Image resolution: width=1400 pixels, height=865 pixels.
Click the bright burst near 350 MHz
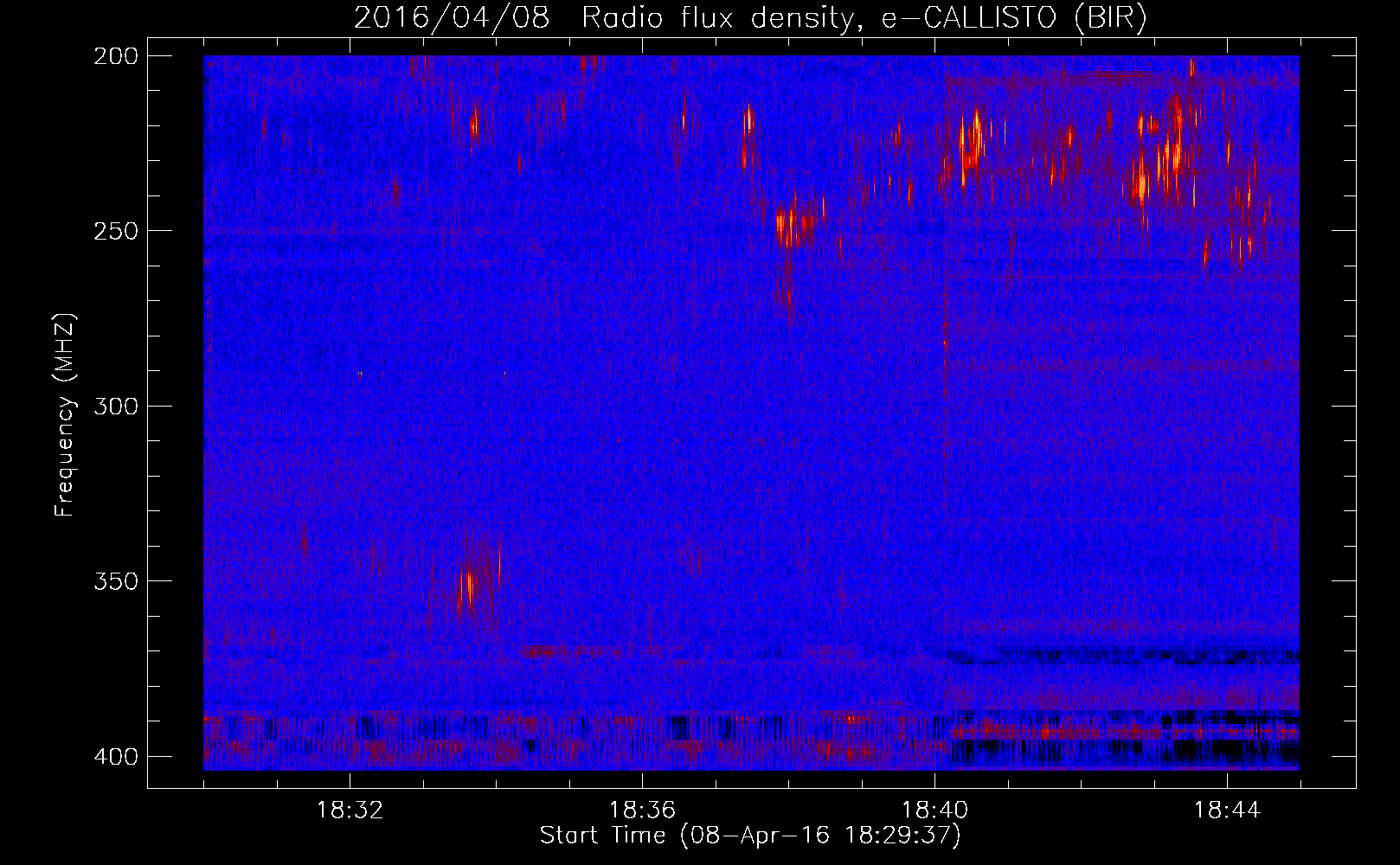(468, 590)
